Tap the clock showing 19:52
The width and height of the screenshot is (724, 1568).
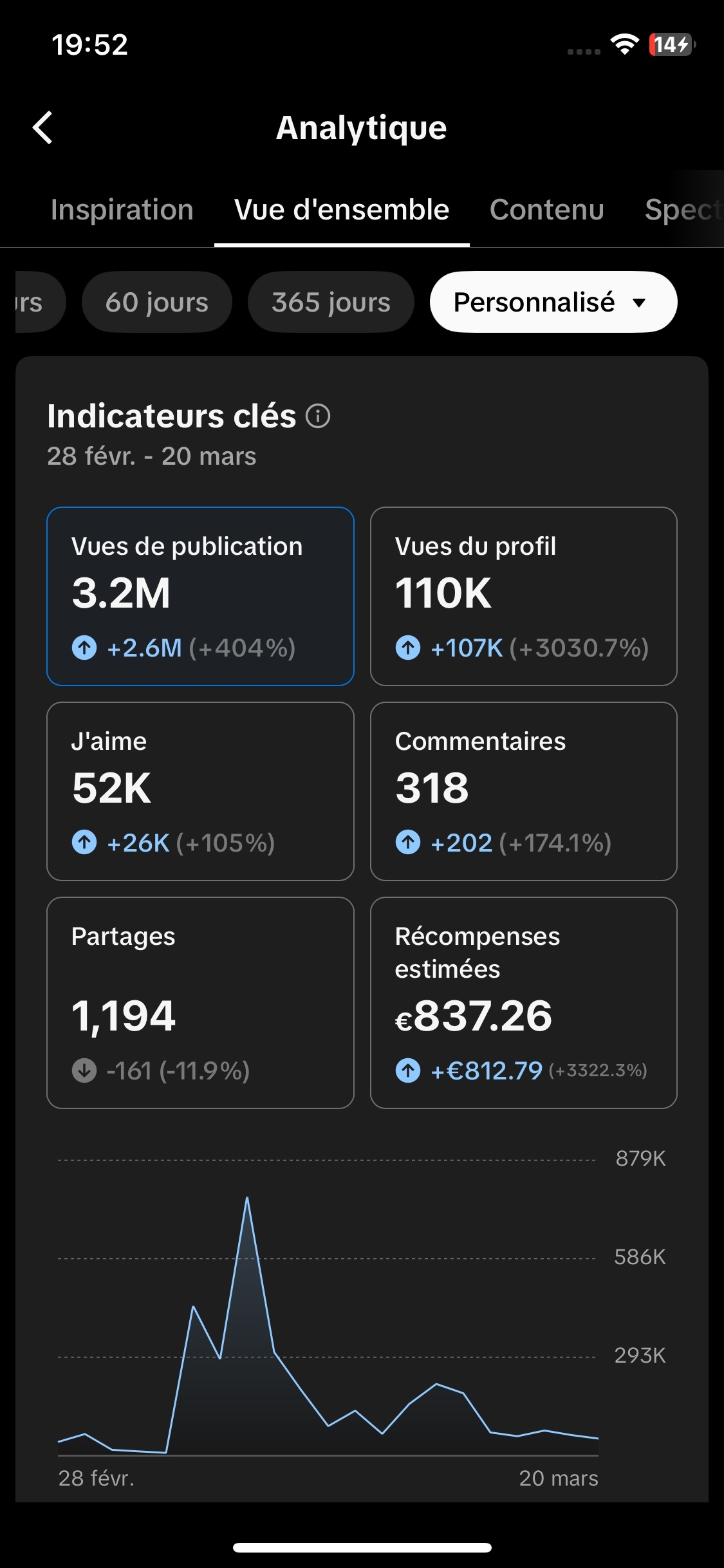[x=90, y=44]
